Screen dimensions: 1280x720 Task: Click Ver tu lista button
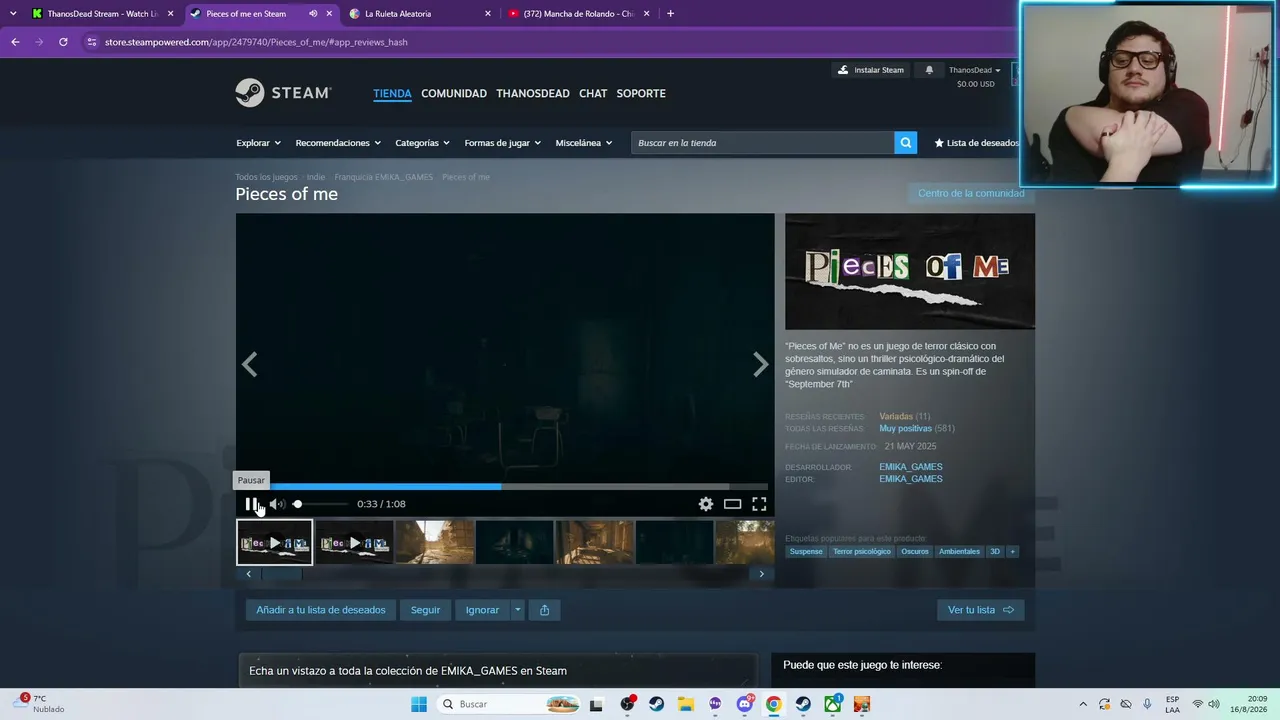pos(981,610)
